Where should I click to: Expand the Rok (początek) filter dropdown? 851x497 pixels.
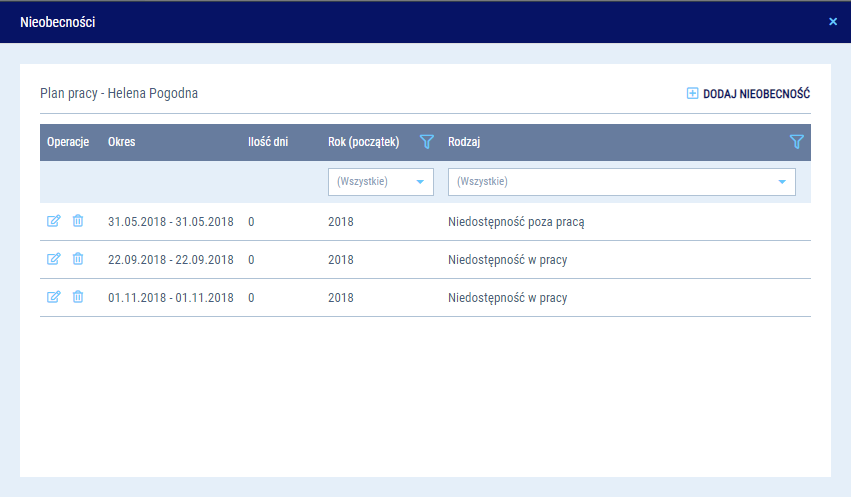[420, 182]
